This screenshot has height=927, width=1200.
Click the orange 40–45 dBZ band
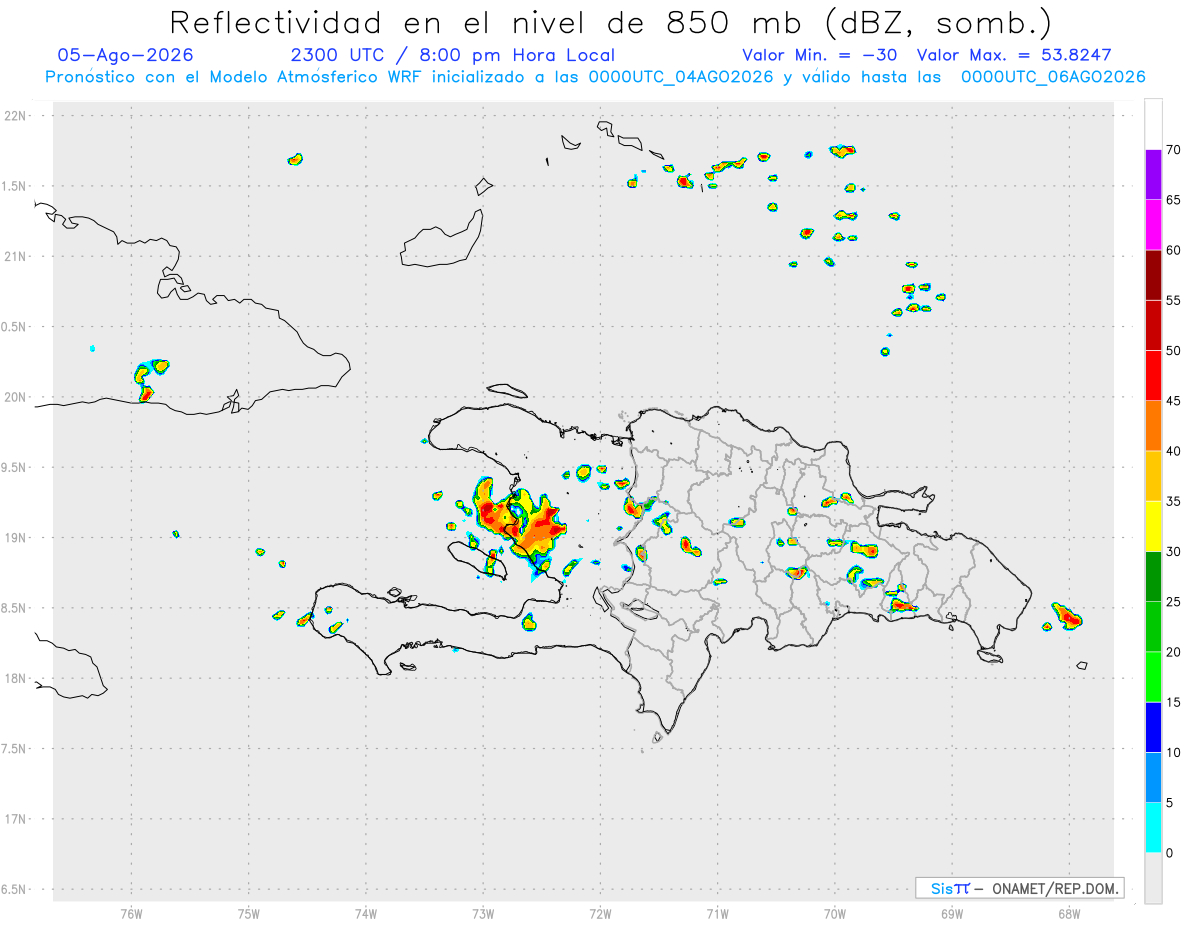pyautogui.click(x=1153, y=426)
